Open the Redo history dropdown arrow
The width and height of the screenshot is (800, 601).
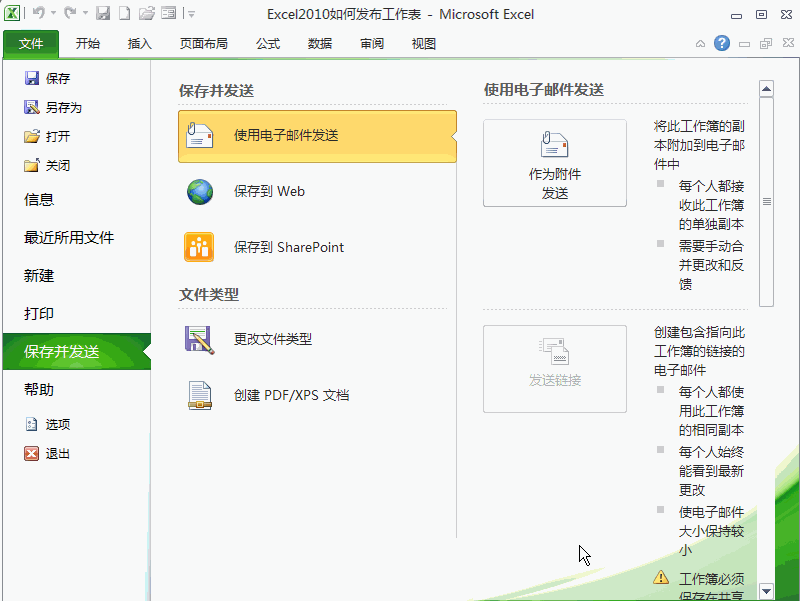pos(85,14)
